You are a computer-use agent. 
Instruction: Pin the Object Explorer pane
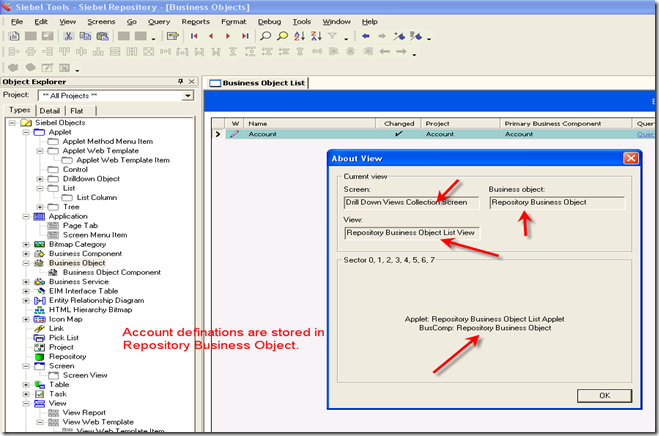click(180, 82)
